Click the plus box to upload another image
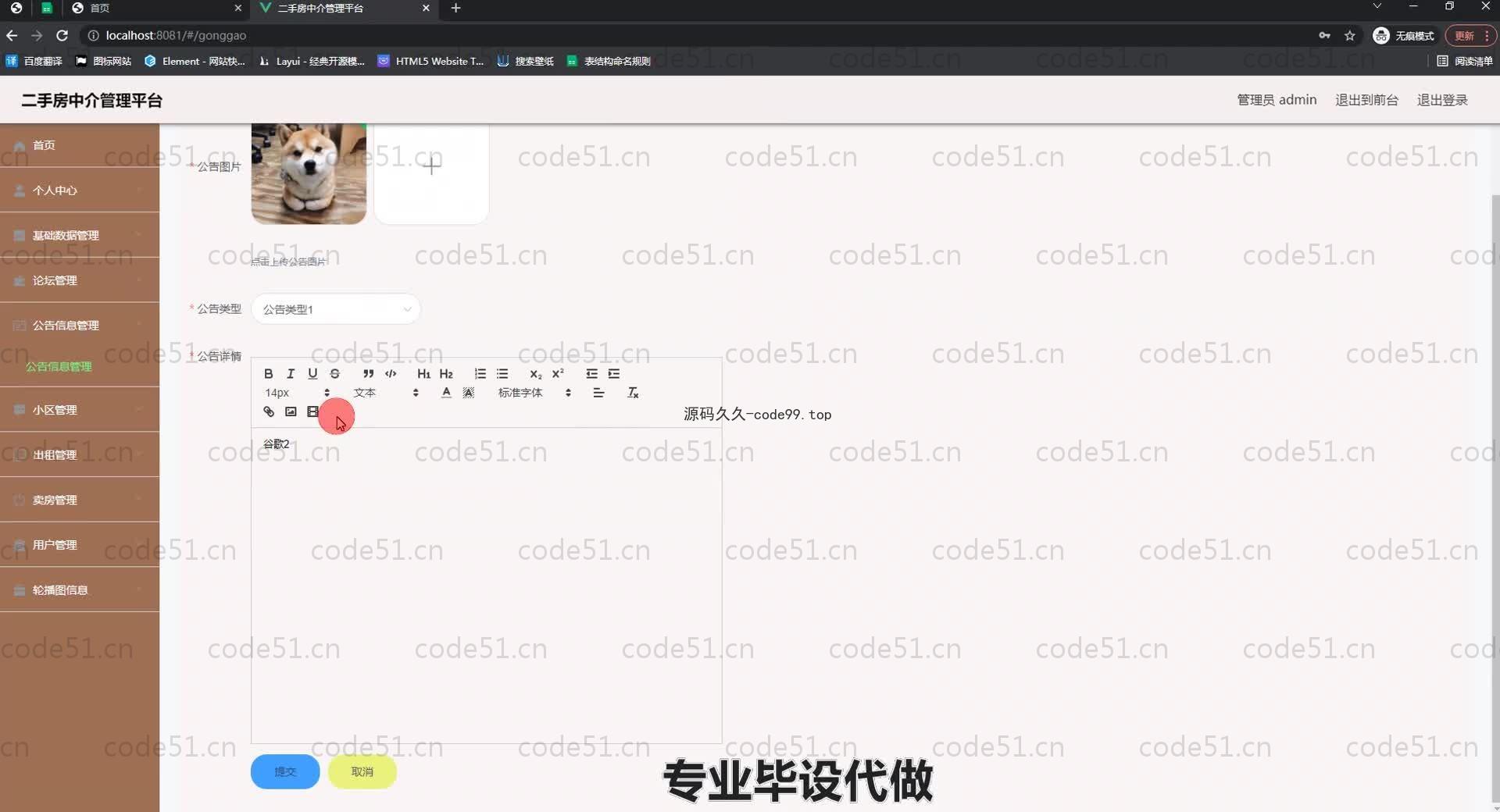This screenshot has width=1500, height=812. click(431, 166)
